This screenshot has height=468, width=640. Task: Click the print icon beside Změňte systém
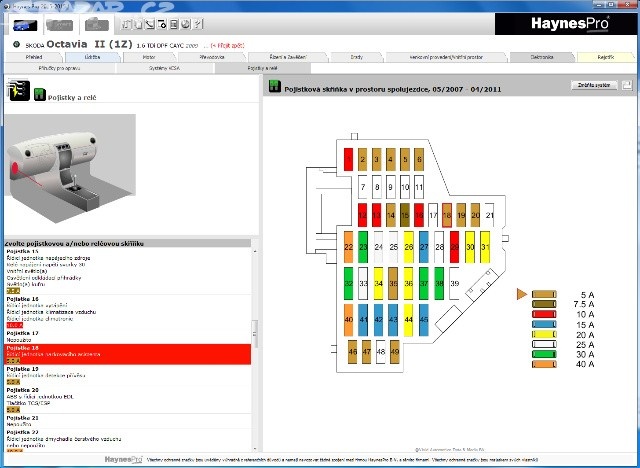coord(627,85)
